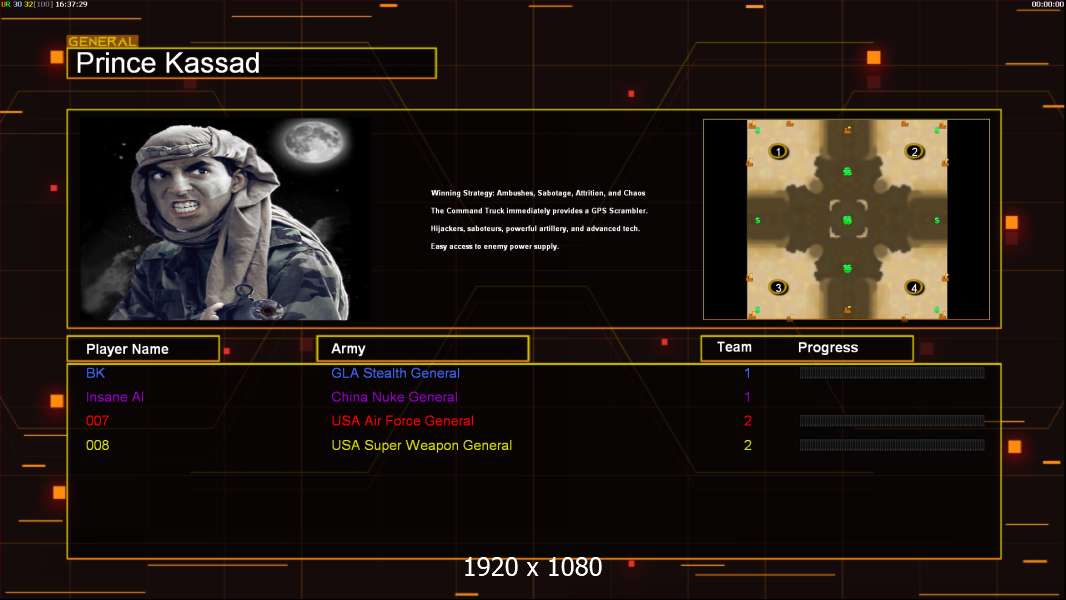Select start position 2 on minimap
Viewport: 1066px width, 600px height.
(x=914, y=151)
